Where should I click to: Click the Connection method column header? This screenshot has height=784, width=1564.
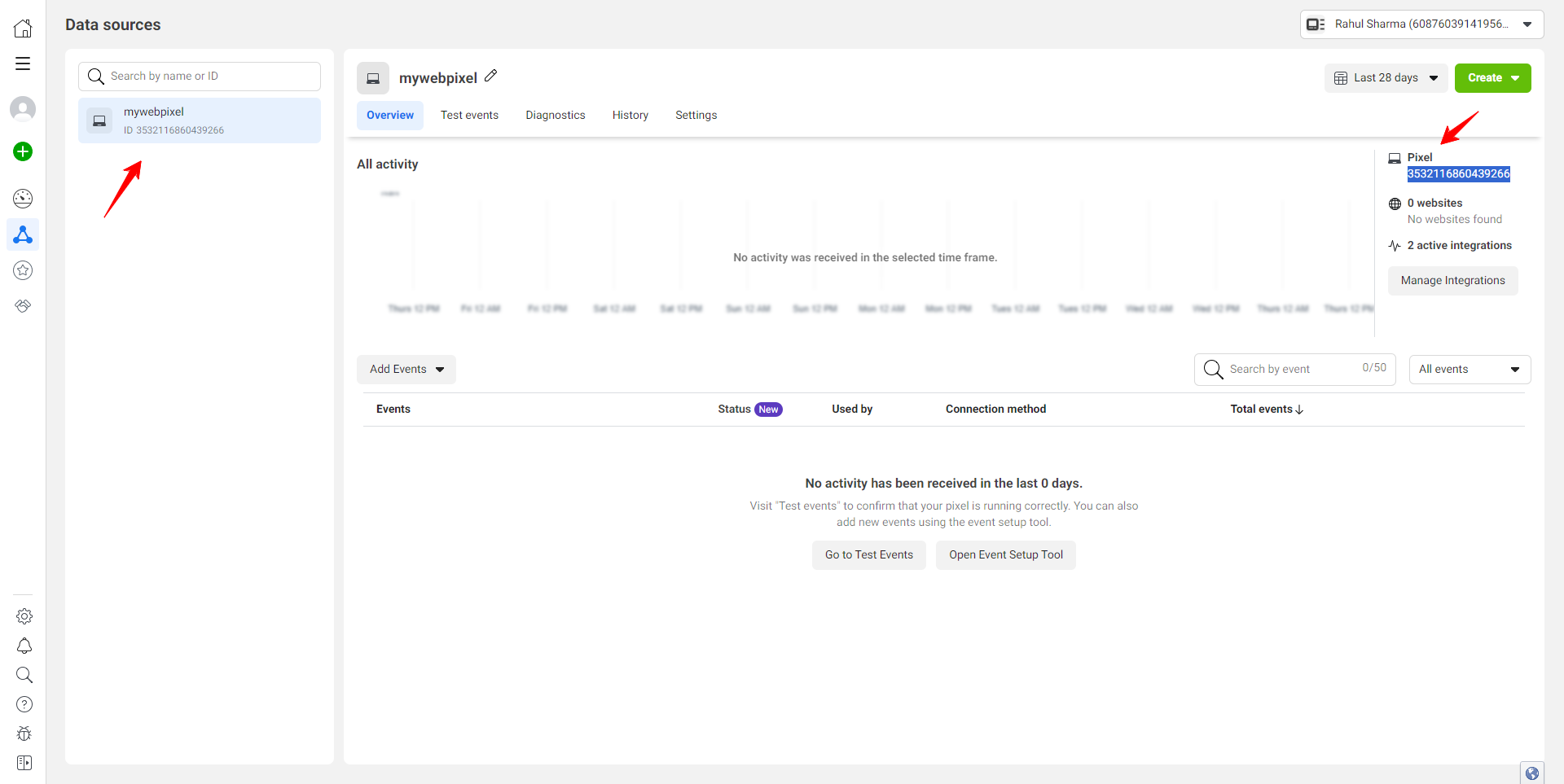coord(995,410)
